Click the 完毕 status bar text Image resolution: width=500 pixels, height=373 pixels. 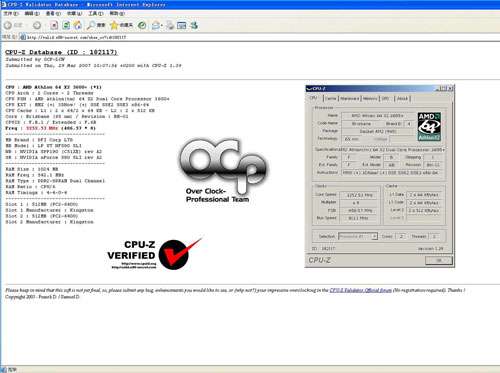pyautogui.click(x=12, y=369)
